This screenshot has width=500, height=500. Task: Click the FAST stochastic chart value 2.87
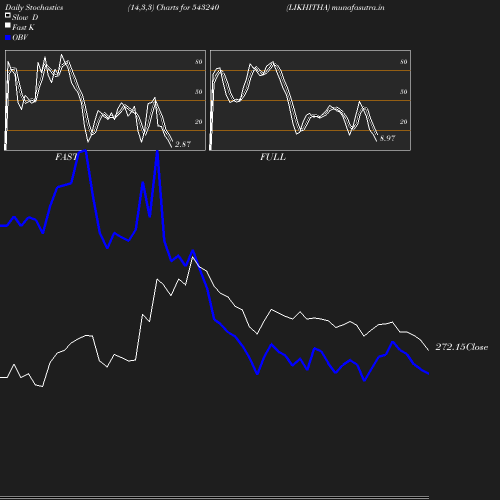point(183,144)
